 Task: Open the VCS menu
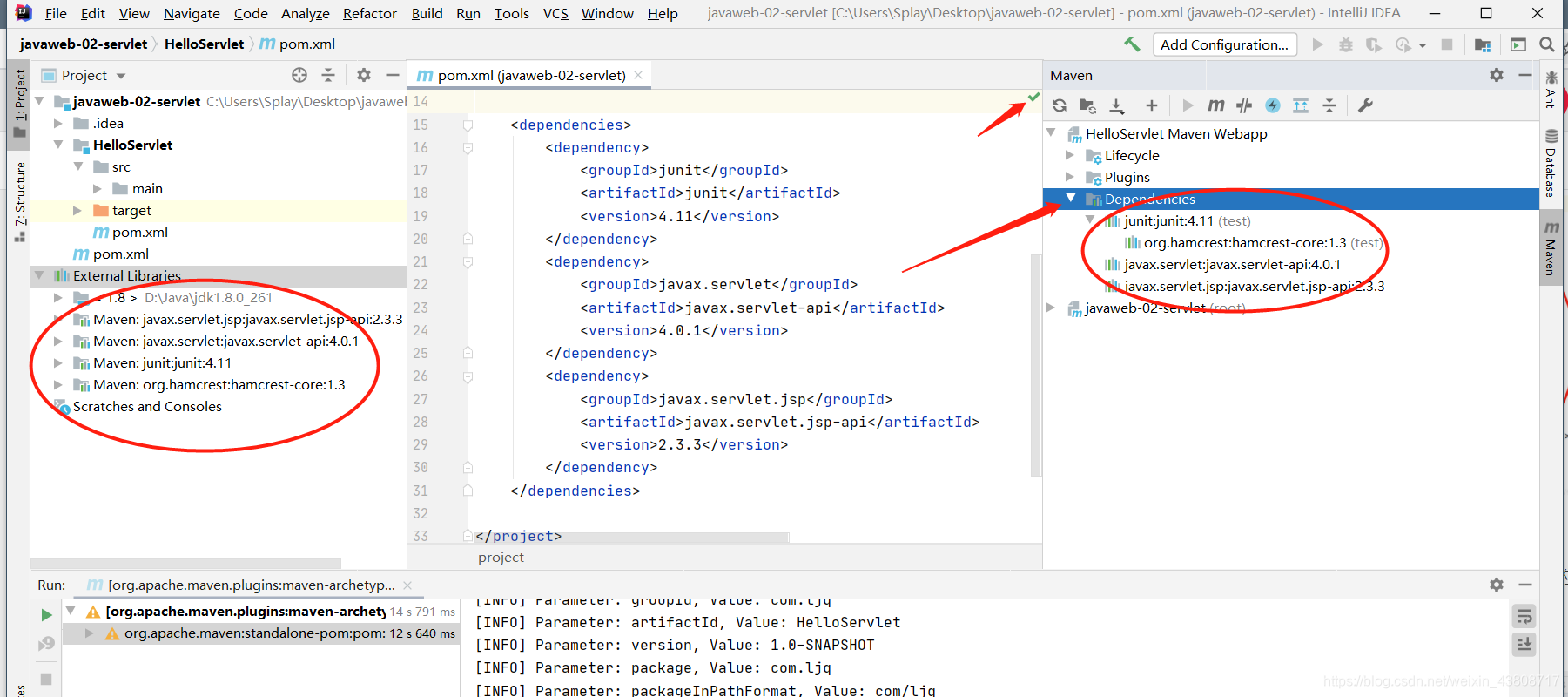[555, 13]
